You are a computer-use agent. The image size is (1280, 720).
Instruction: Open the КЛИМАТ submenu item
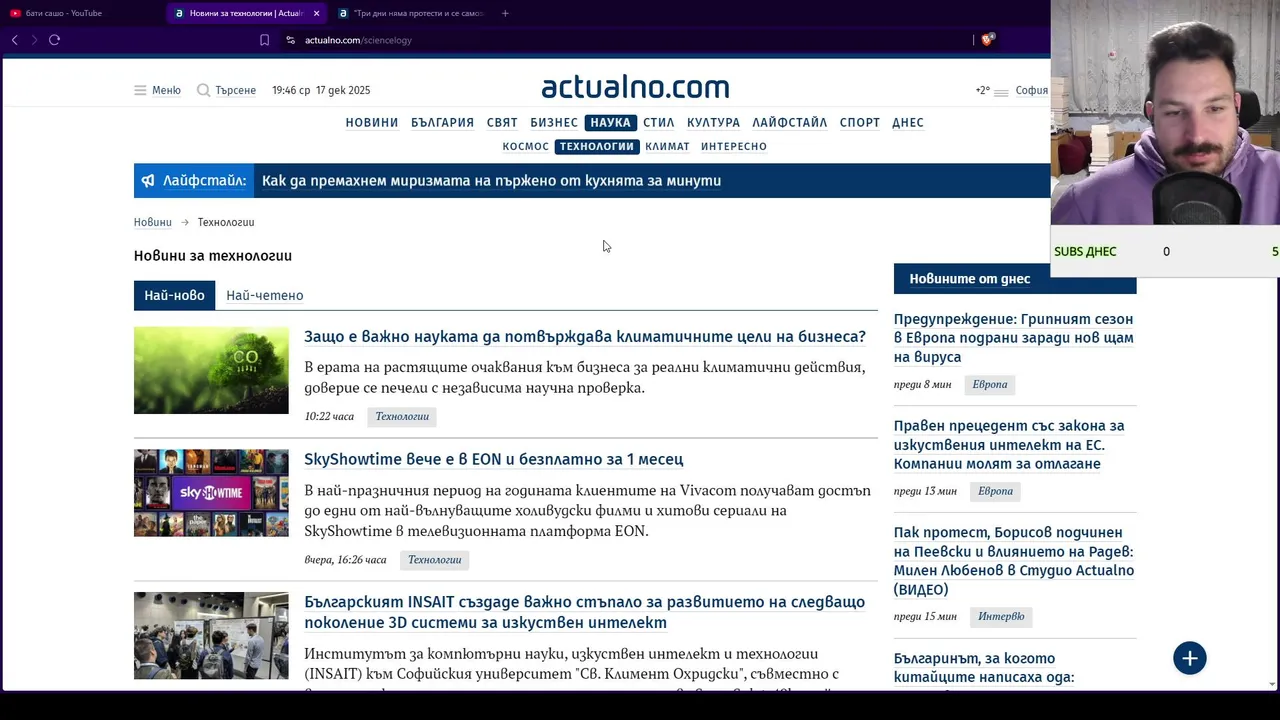pyautogui.click(x=667, y=147)
